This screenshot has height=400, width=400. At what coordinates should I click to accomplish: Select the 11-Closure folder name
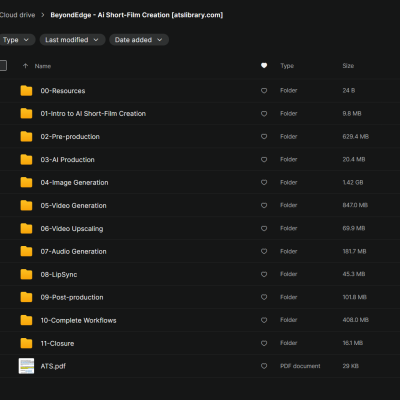[x=57, y=343]
